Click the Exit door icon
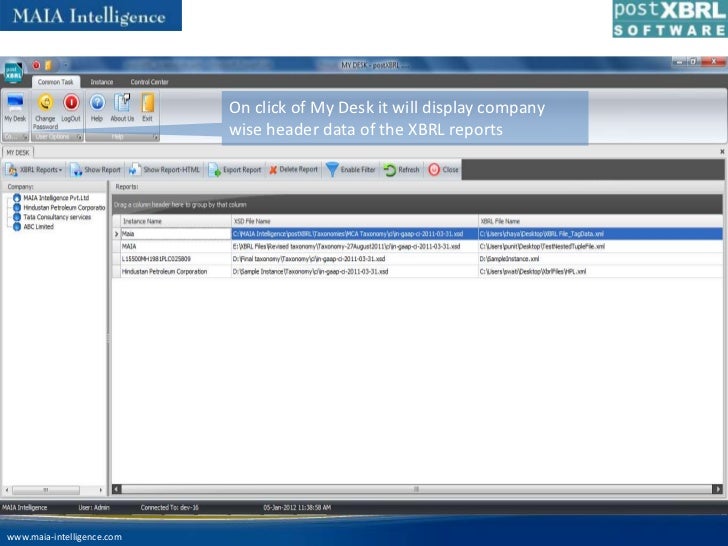 pyautogui.click(x=148, y=103)
